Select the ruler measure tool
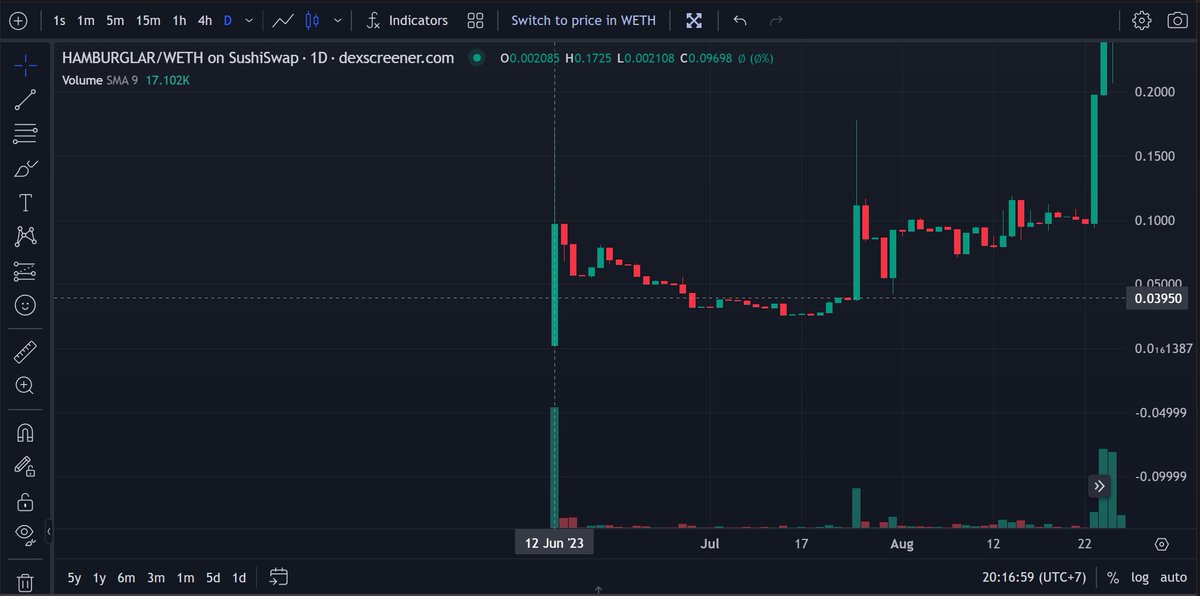Viewport: 1200px width, 596px height. pyautogui.click(x=26, y=351)
